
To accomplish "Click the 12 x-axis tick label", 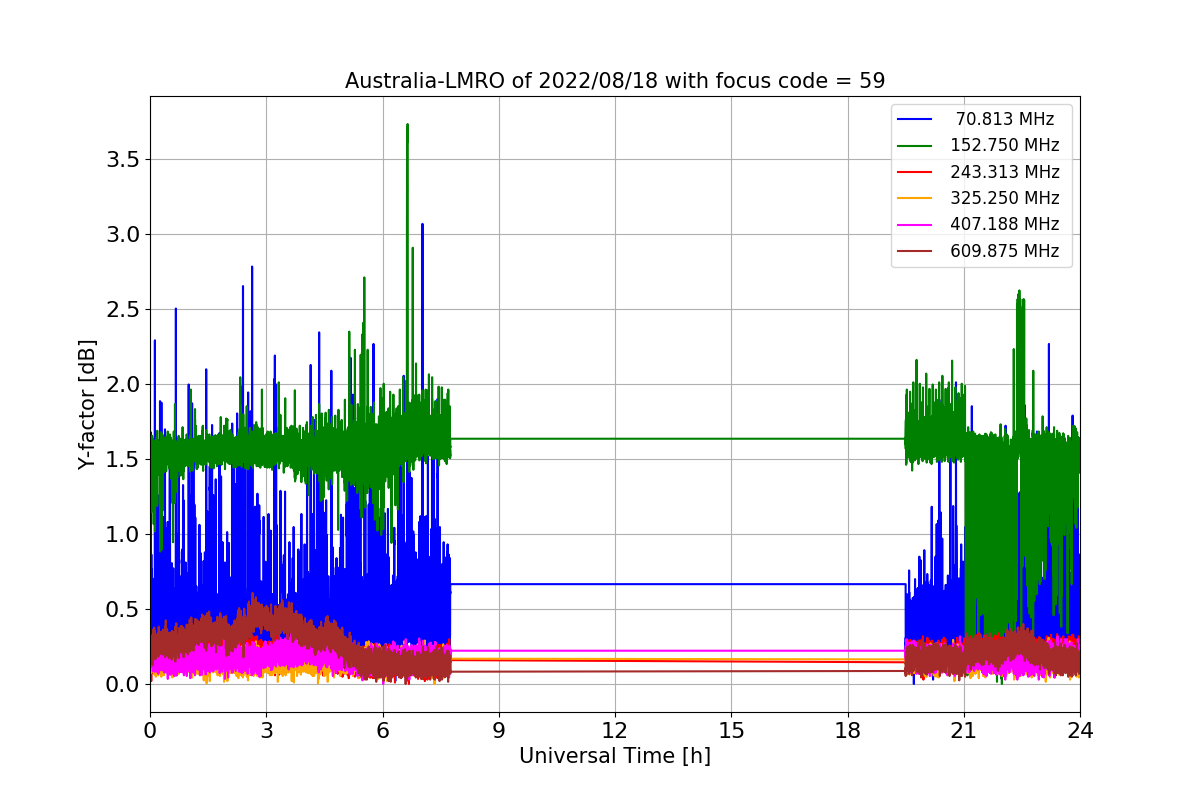I will [615, 731].
